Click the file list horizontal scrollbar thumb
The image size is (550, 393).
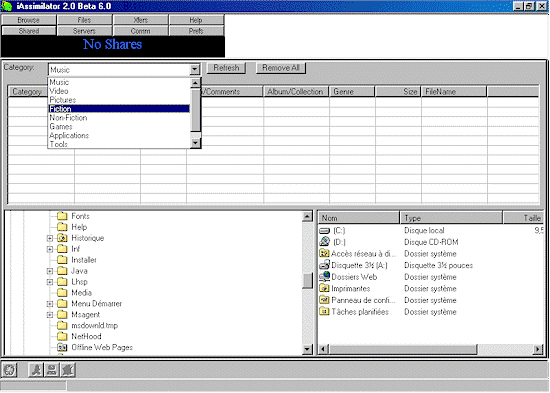click(x=403, y=349)
